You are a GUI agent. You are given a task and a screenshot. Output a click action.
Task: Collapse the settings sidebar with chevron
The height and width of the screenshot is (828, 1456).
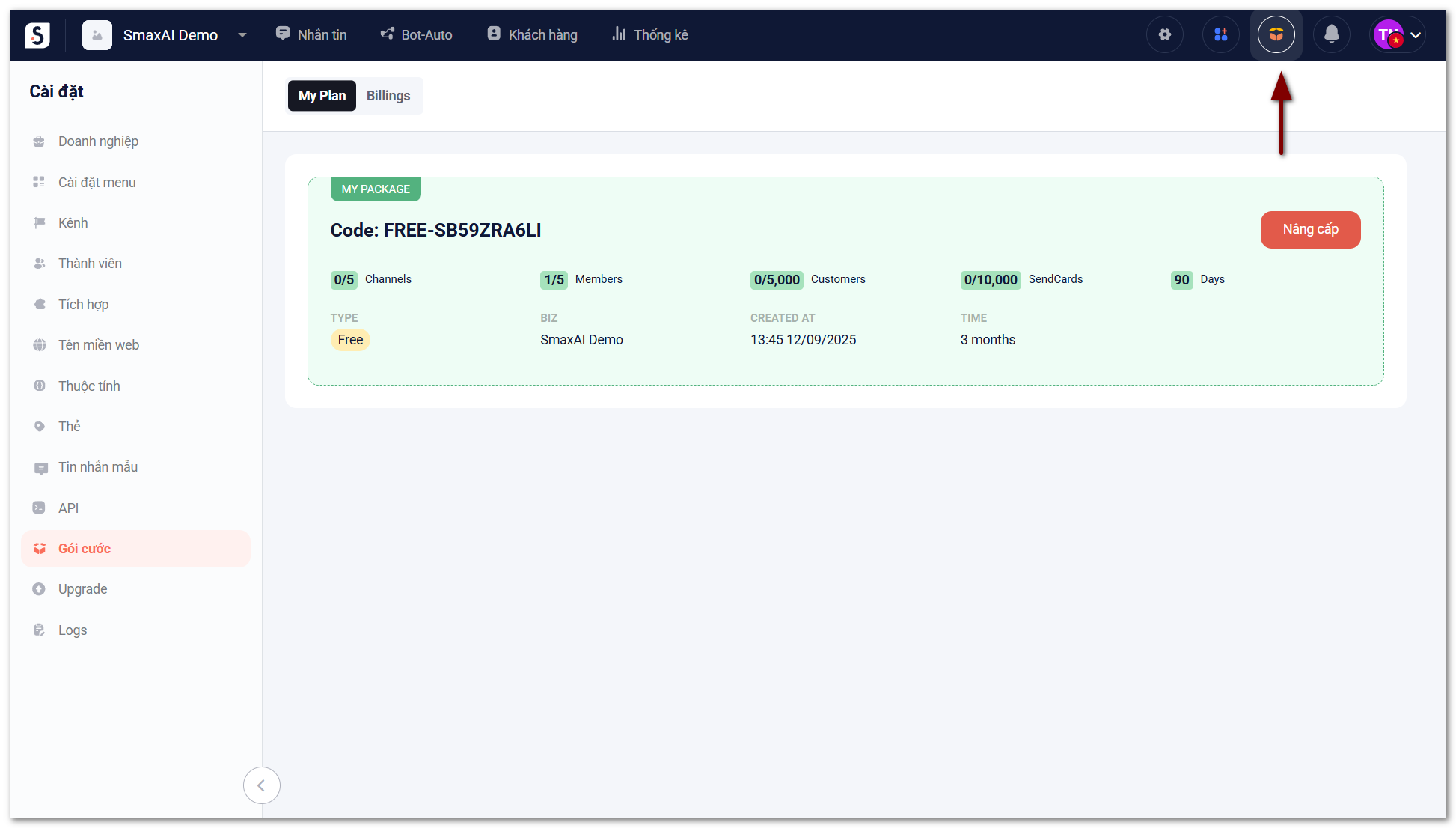tap(261, 785)
